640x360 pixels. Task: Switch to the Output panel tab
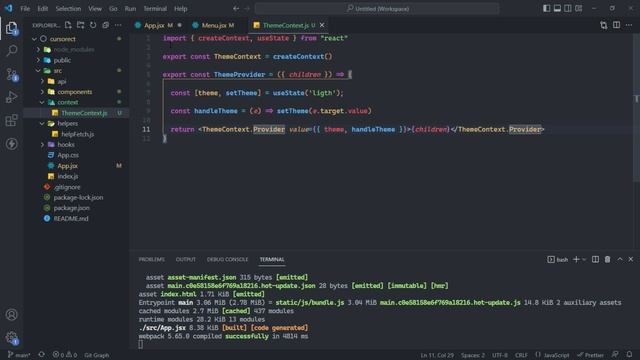pyautogui.click(x=186, y=260)
